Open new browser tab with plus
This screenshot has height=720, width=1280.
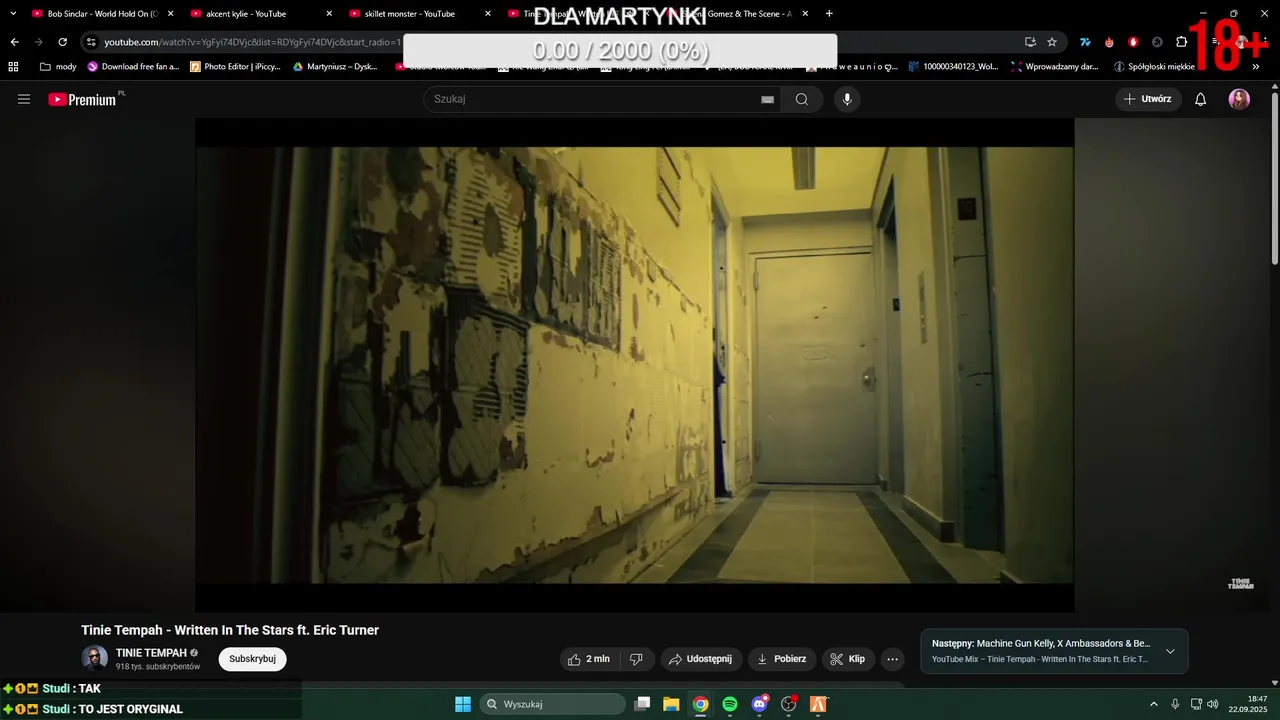coord(829,14)
